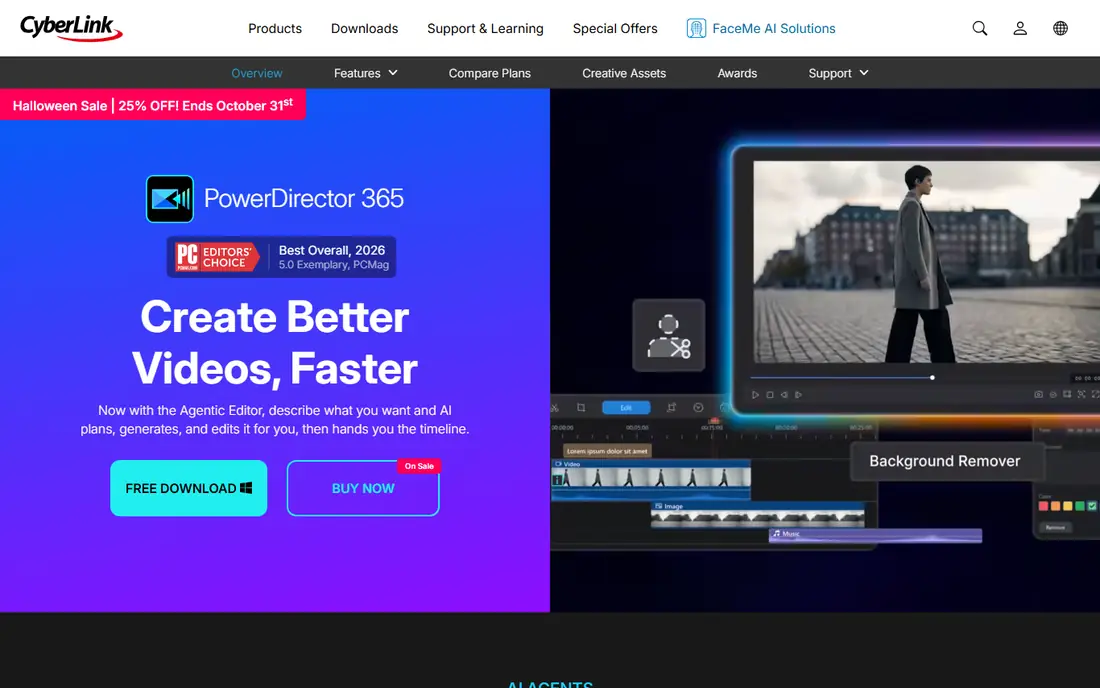This screenshot has height=688, width=1100.
Task: Click the red color swatch
Action: [1043, 506]
